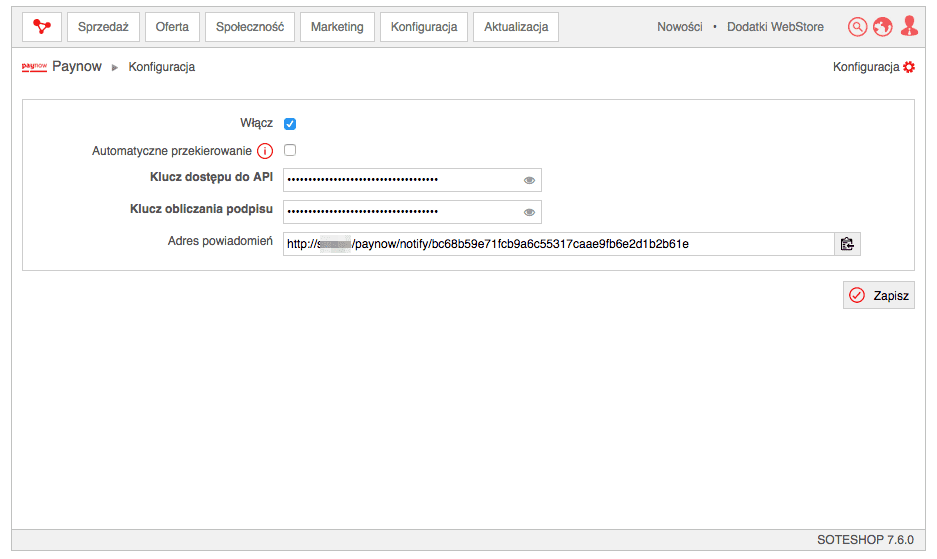Show Klucz obliczania podpisu with eye icon
The height and width of the screenshot is (559, 937).
529,212
